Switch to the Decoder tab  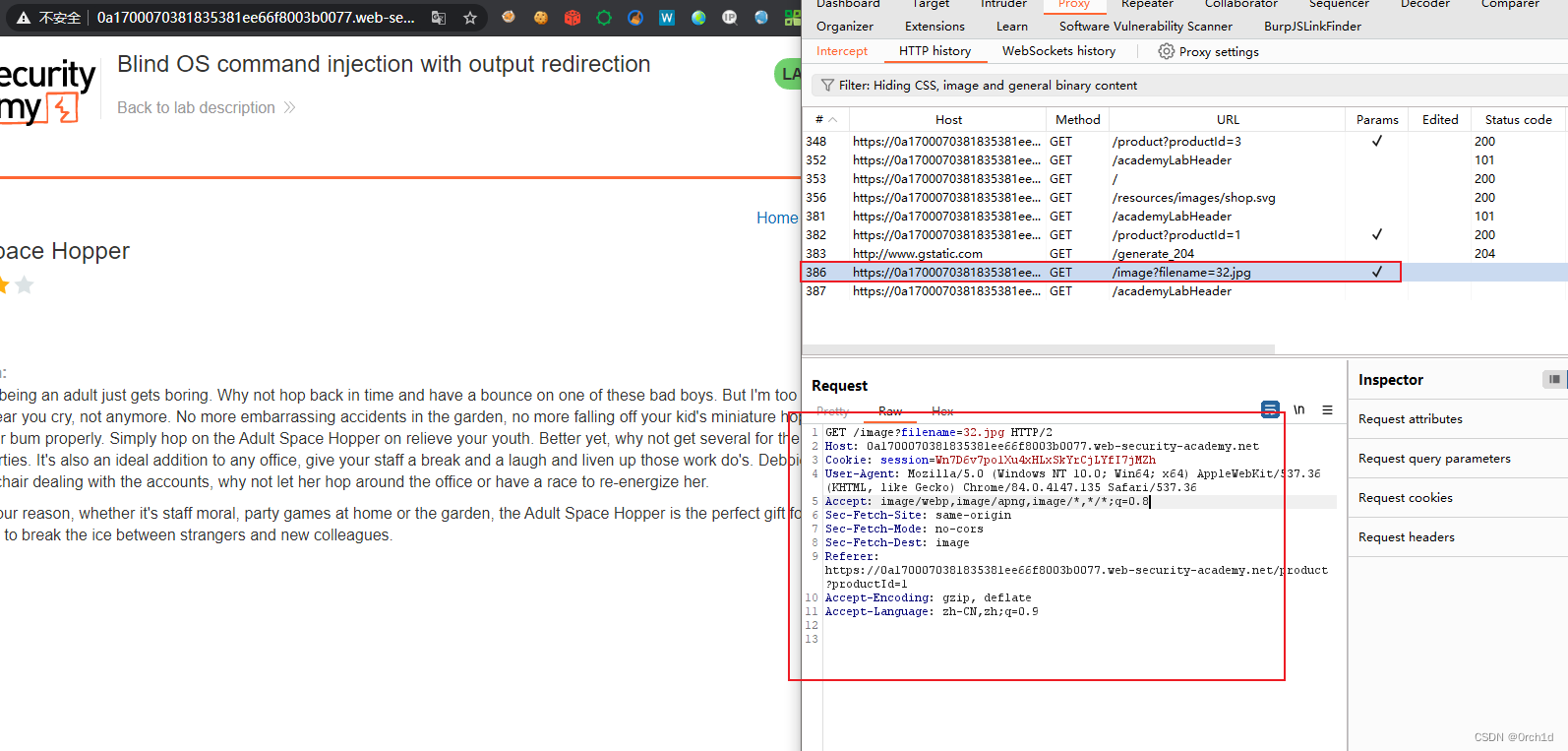(1425, 5)
